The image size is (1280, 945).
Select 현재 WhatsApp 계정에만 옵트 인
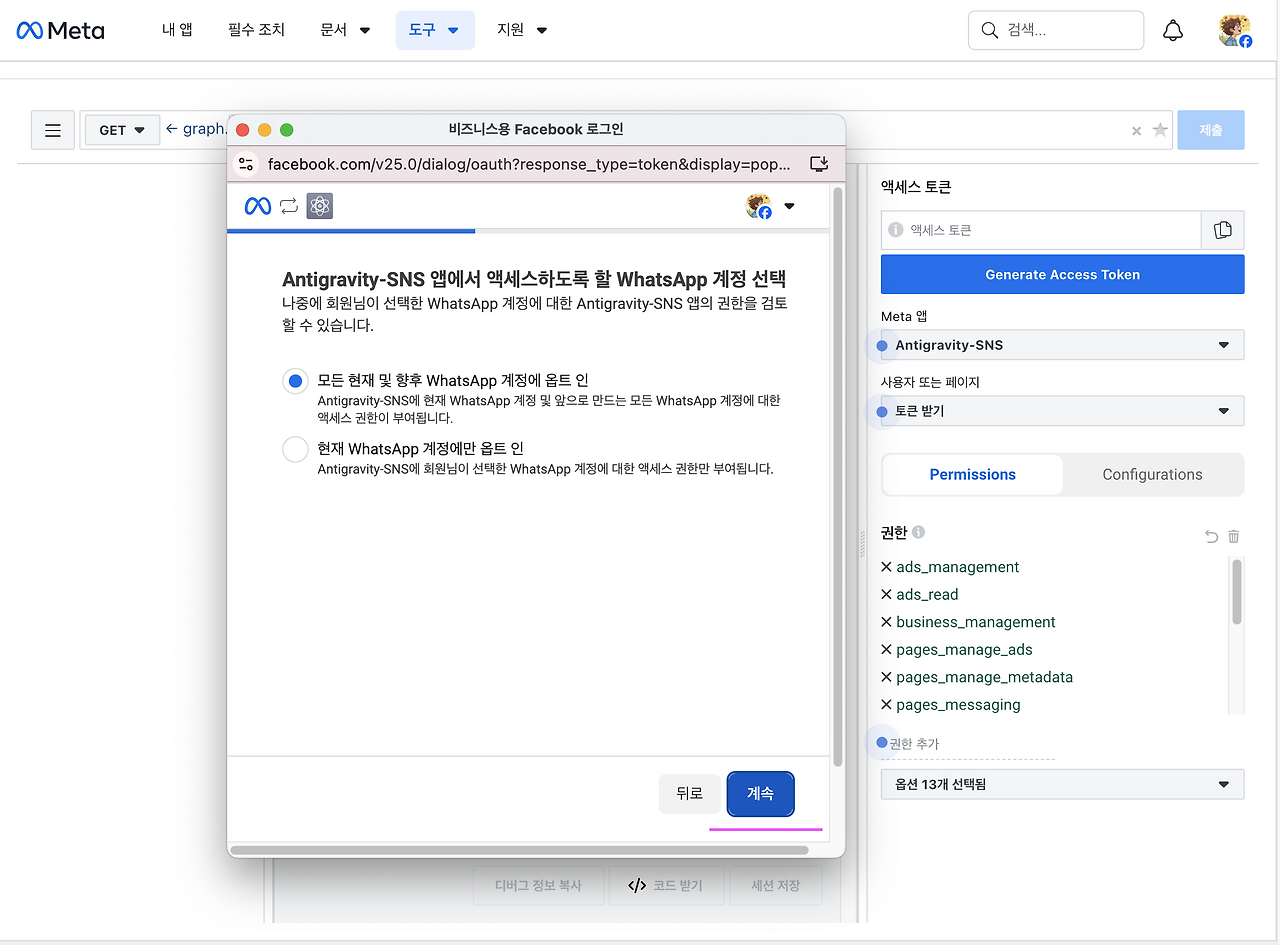point(295,449)
